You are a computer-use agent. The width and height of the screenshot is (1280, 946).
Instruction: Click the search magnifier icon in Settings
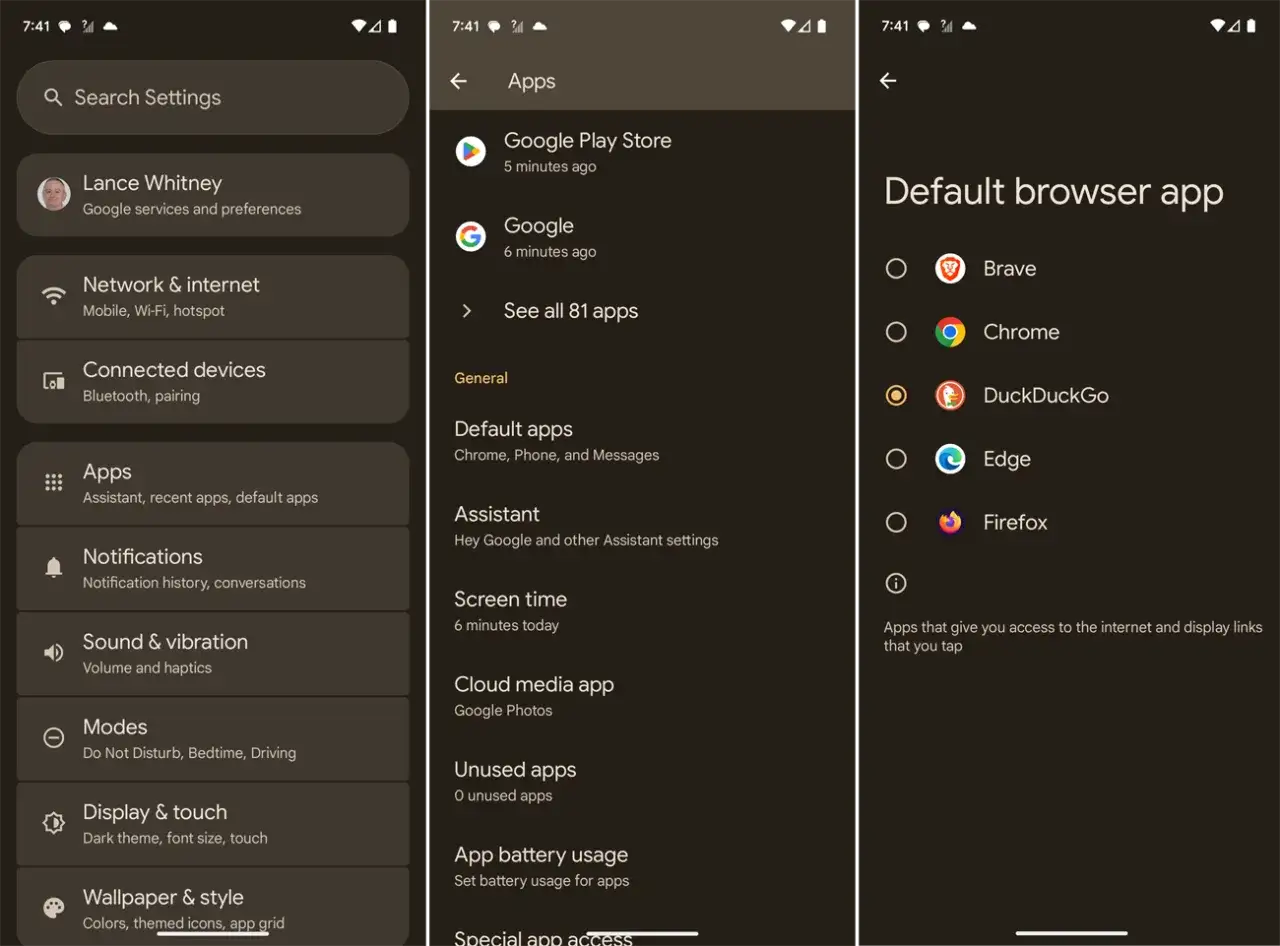pos(53,97)
